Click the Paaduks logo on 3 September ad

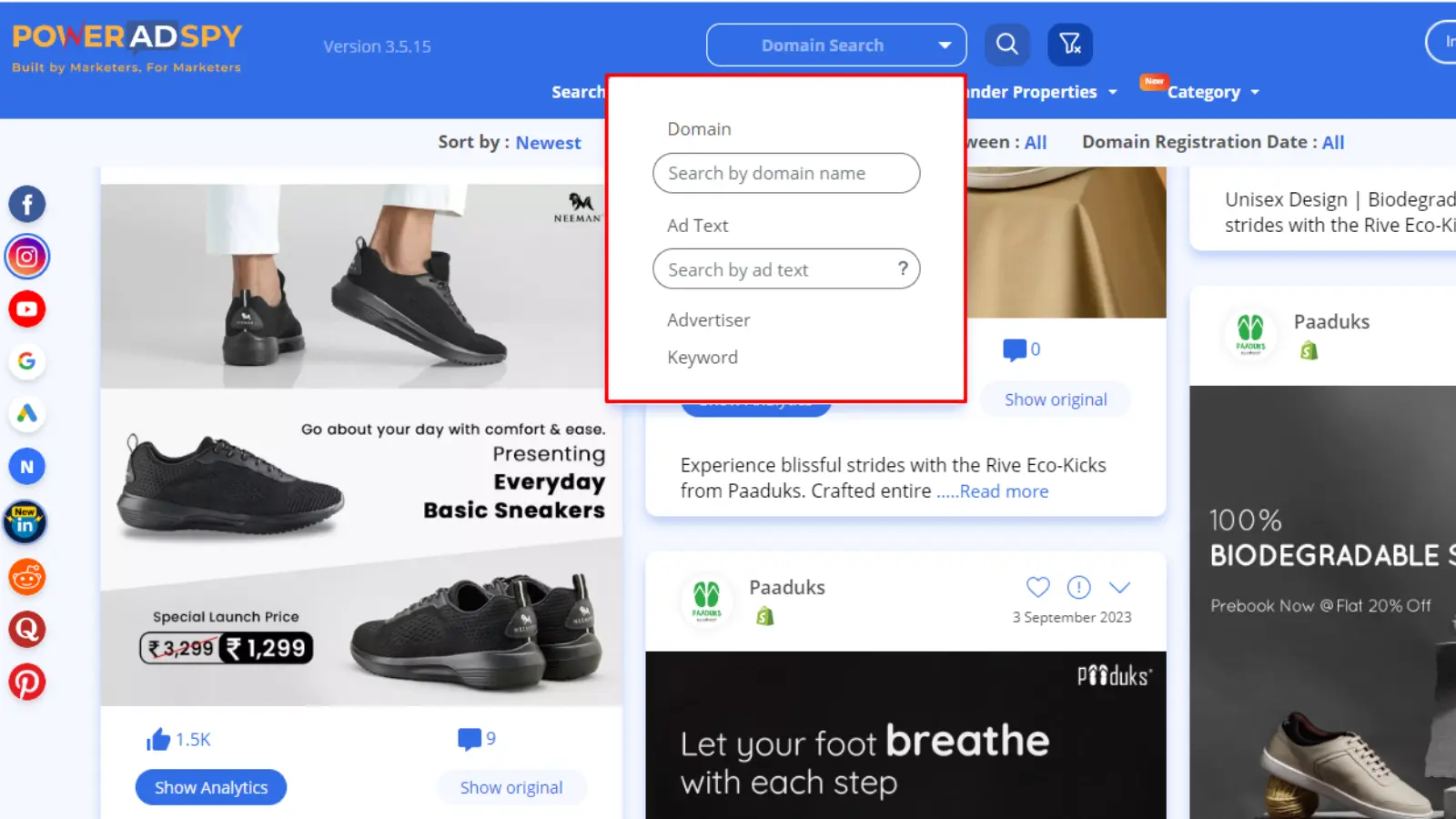click(x=707, y=601)
